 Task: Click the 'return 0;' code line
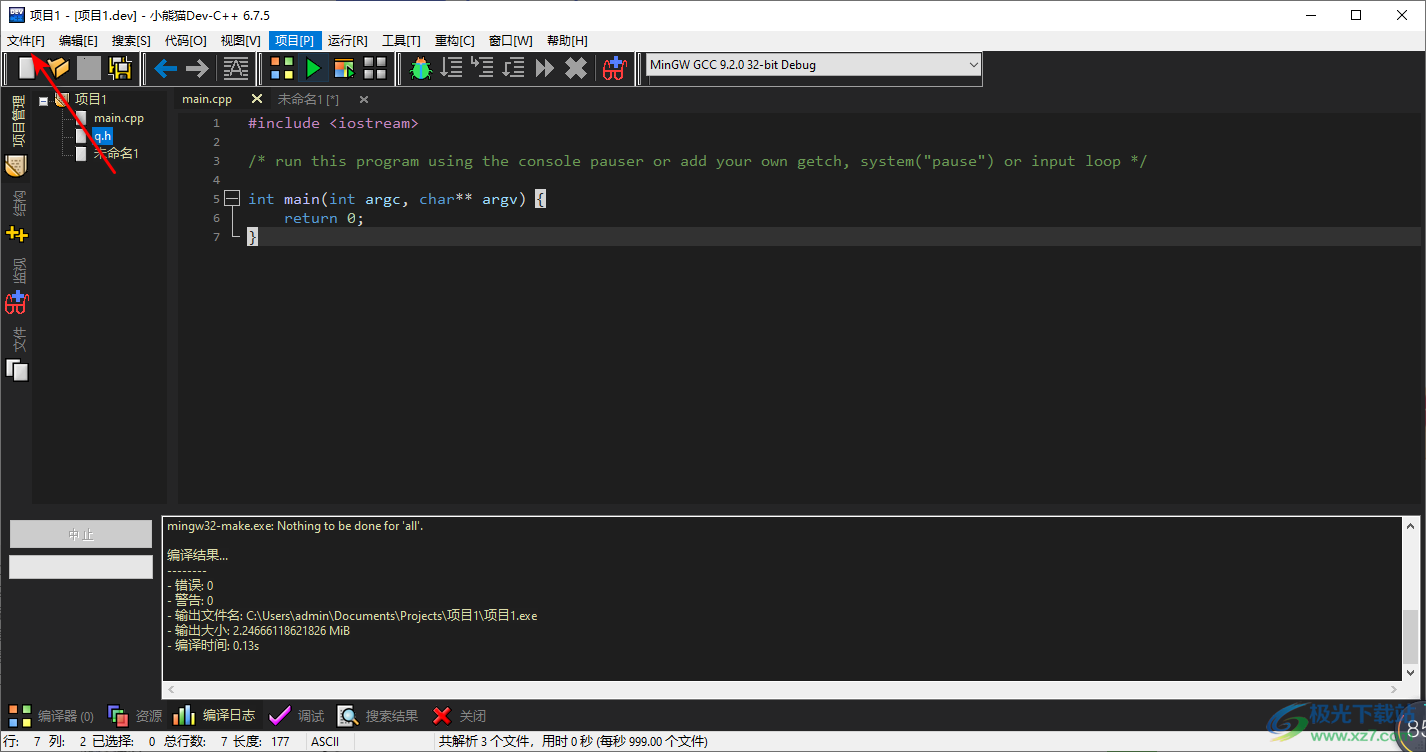click(x=324, y=218)
